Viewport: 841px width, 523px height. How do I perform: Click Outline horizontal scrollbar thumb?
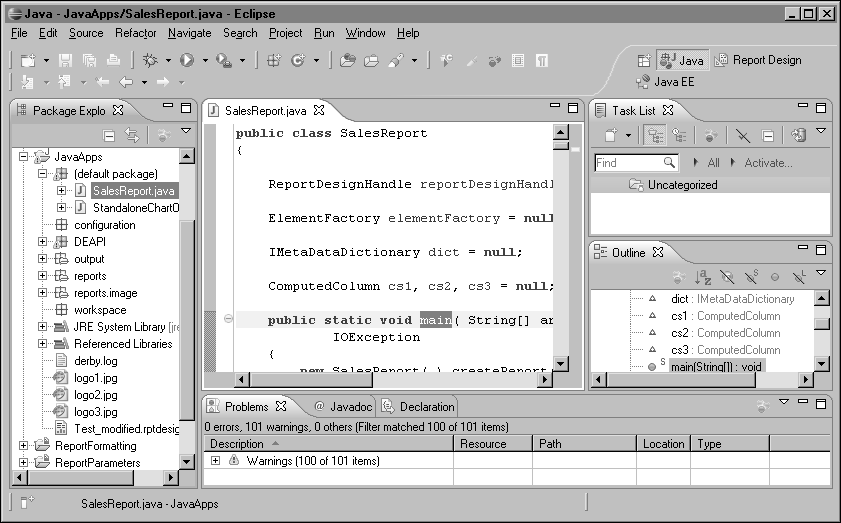(x=681, y=380)
